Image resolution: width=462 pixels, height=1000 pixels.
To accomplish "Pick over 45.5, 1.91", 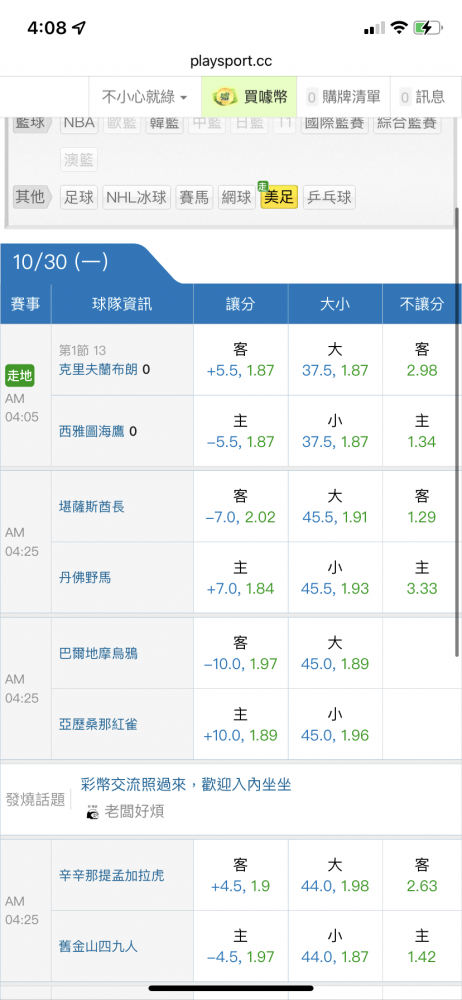I will 335,506.
